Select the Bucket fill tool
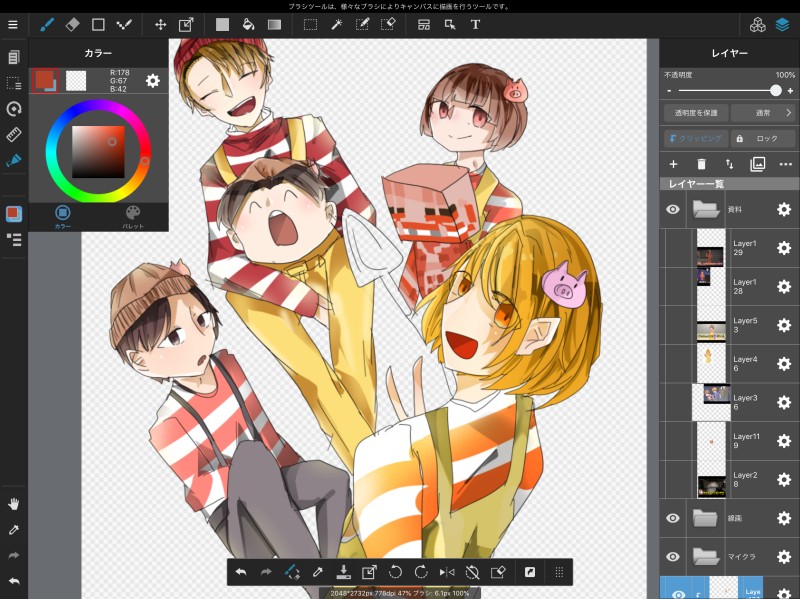 (x=248, y=24)
